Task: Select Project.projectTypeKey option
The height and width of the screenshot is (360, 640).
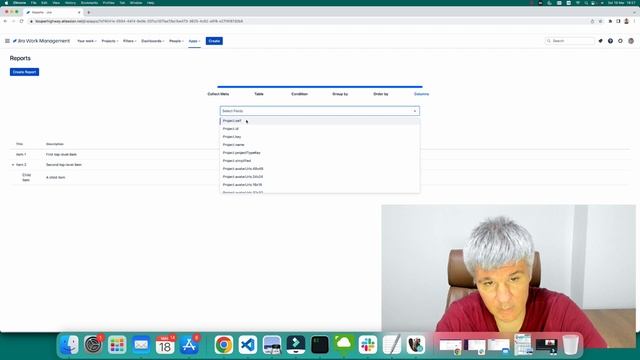Action: (x=320, y=153)
